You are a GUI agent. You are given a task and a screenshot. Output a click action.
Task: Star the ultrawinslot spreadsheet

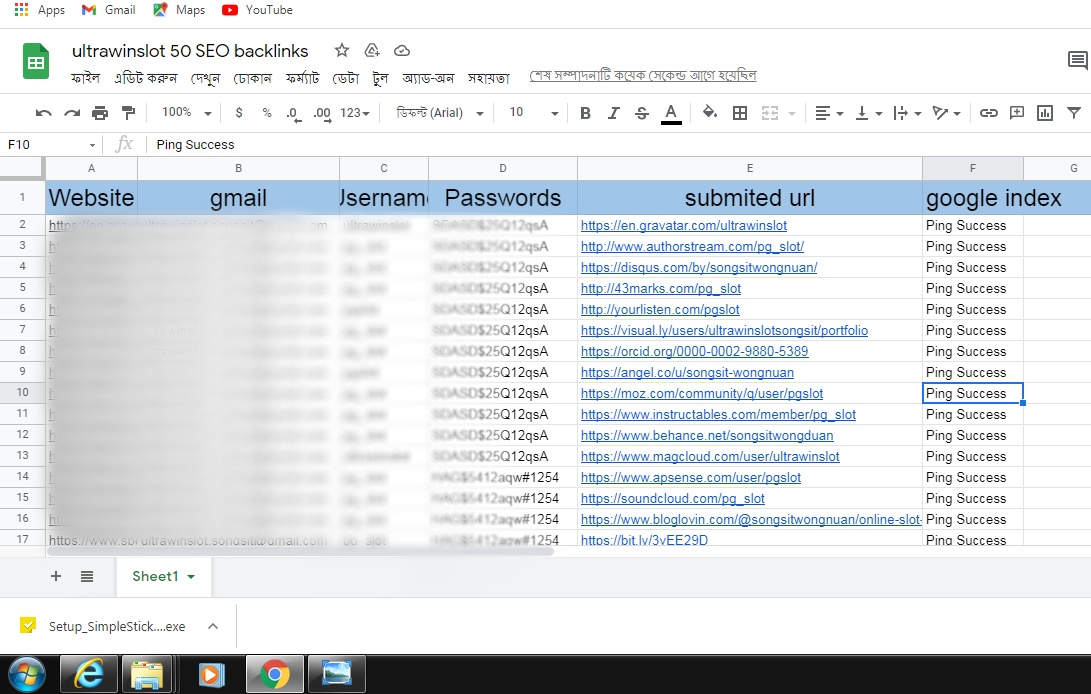coord(341,50)
